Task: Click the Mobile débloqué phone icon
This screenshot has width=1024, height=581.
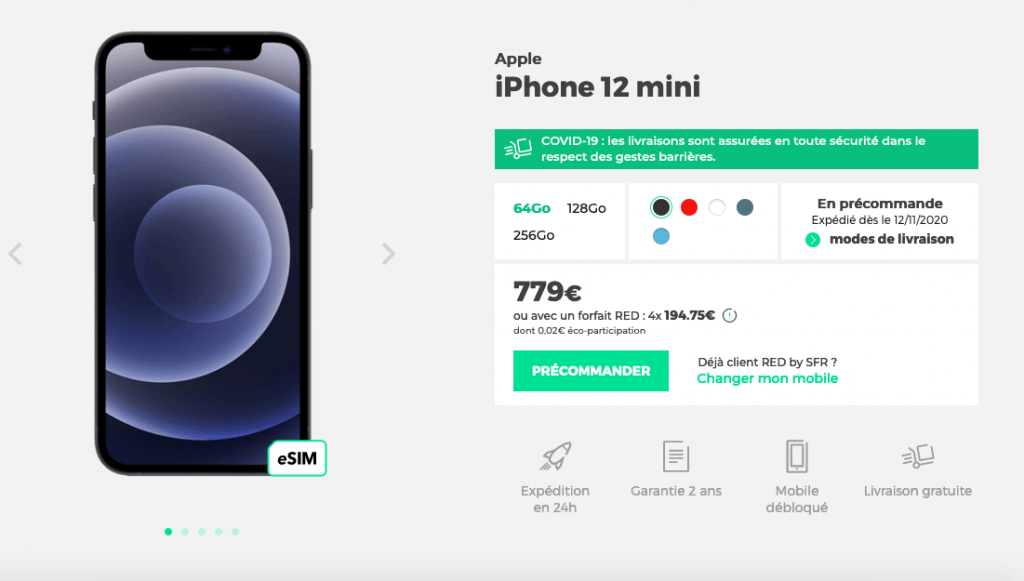Action: click(x=797, y=456)
